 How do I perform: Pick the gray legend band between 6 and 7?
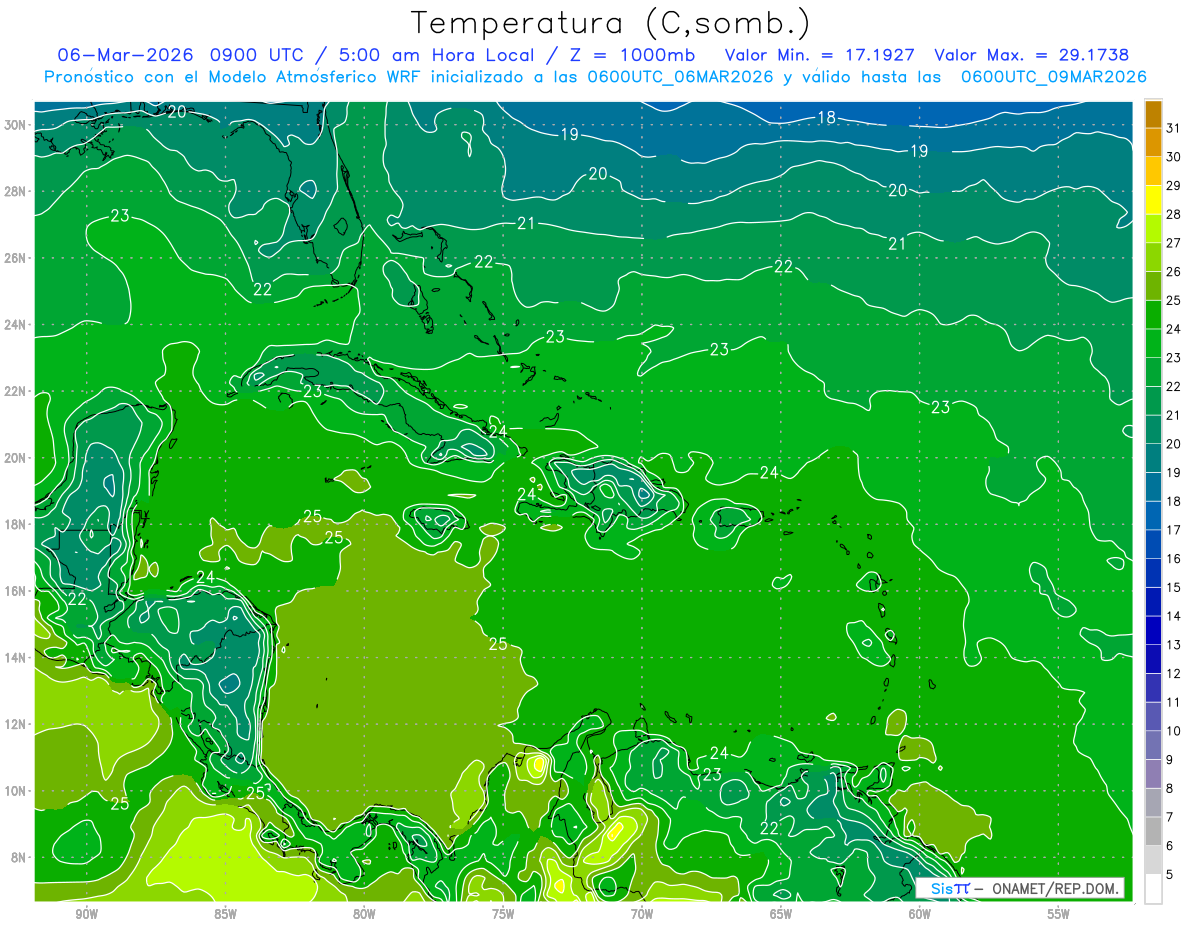coord(1153,832)
